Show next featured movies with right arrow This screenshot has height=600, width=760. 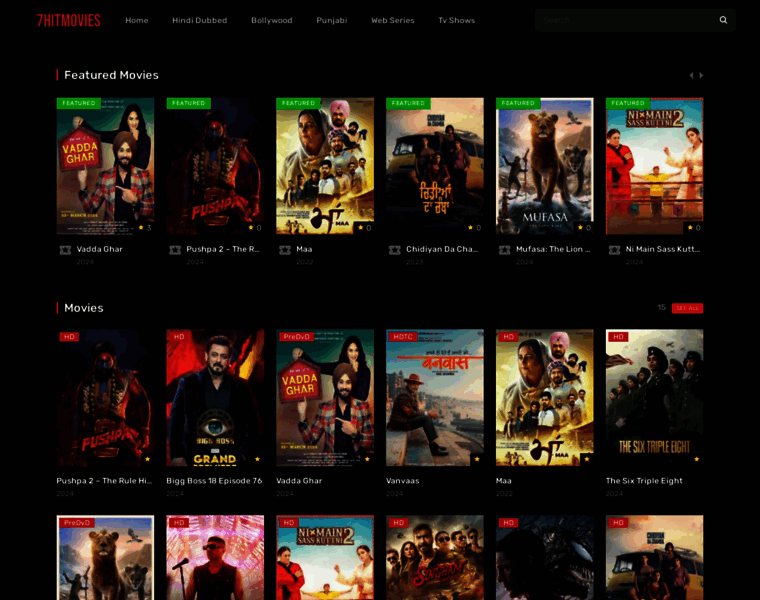701,75
